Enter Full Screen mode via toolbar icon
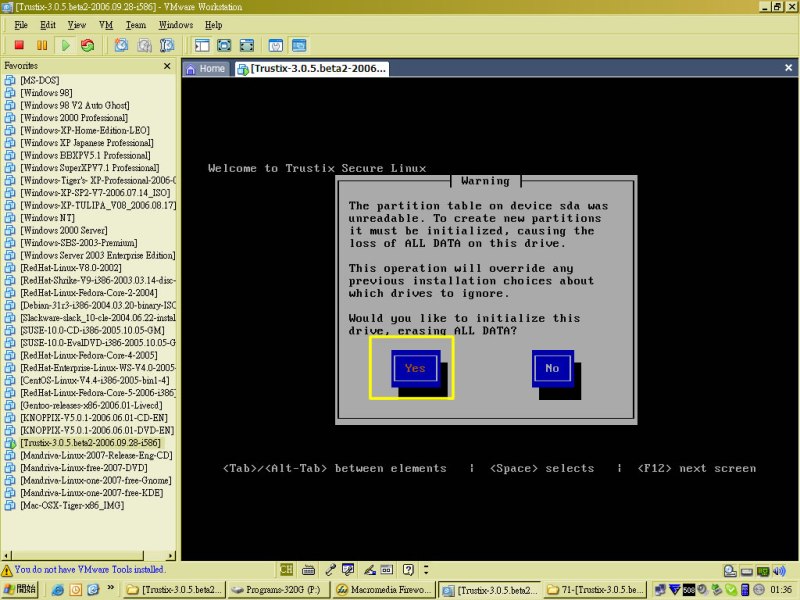 [x=246, y=45]
